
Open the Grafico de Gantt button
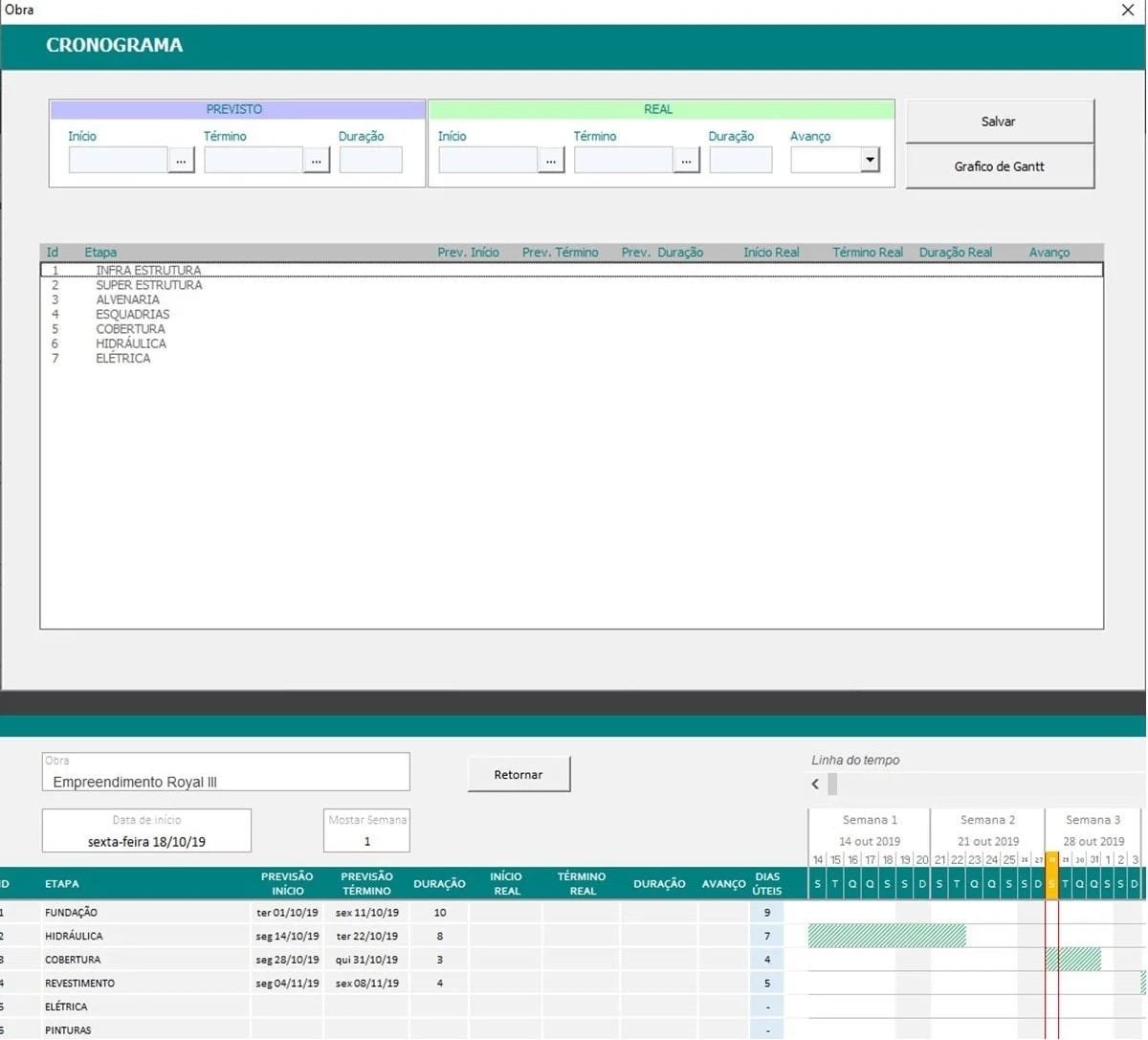[1000, 166]
